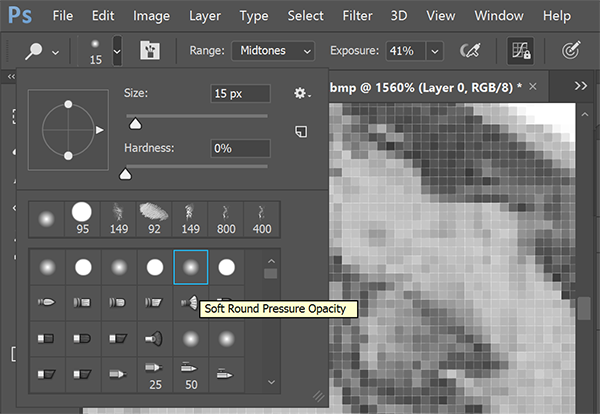Viewport: 600px width, 414px height.
Task: Open the Select menu
Action: coord(305,16)
